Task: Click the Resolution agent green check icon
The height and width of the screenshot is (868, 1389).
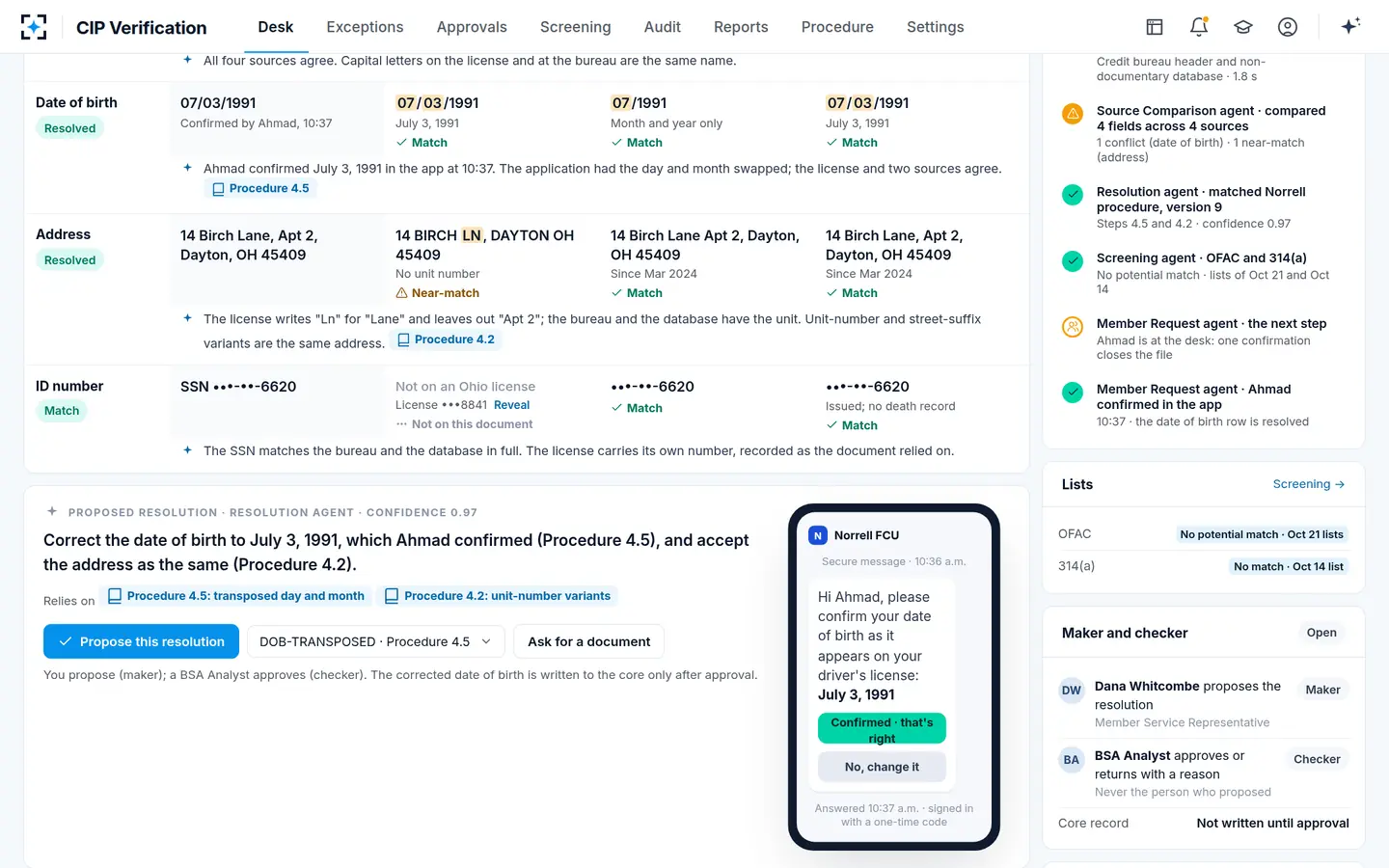Action: [x=1073, y=194]
